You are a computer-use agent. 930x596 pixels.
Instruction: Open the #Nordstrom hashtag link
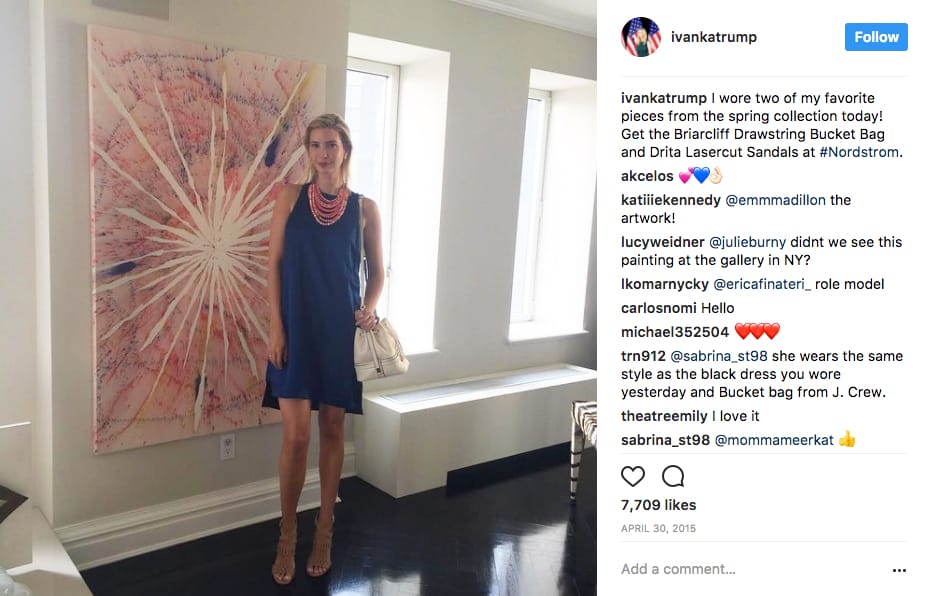coord(859,152)
